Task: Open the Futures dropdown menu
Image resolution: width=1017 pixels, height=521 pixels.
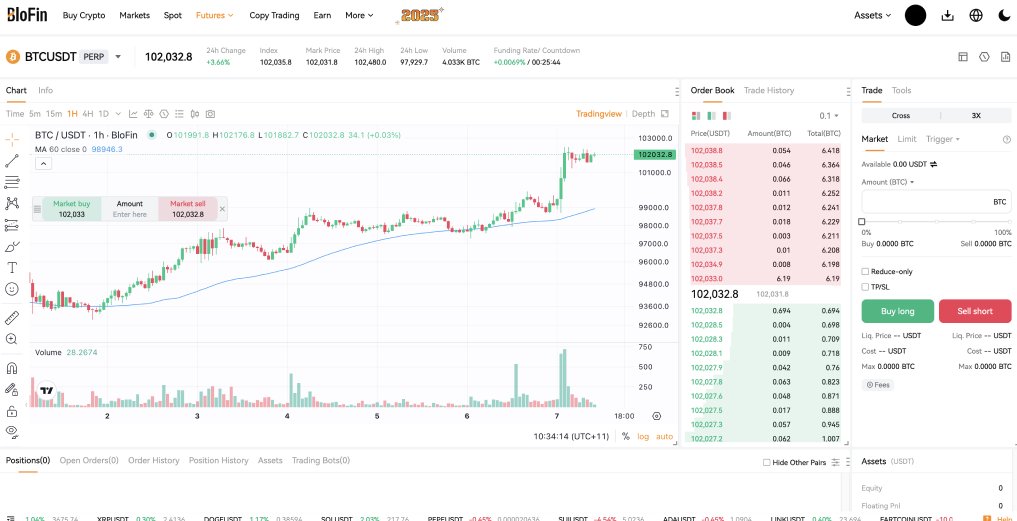Action: (x=215, y=15)
